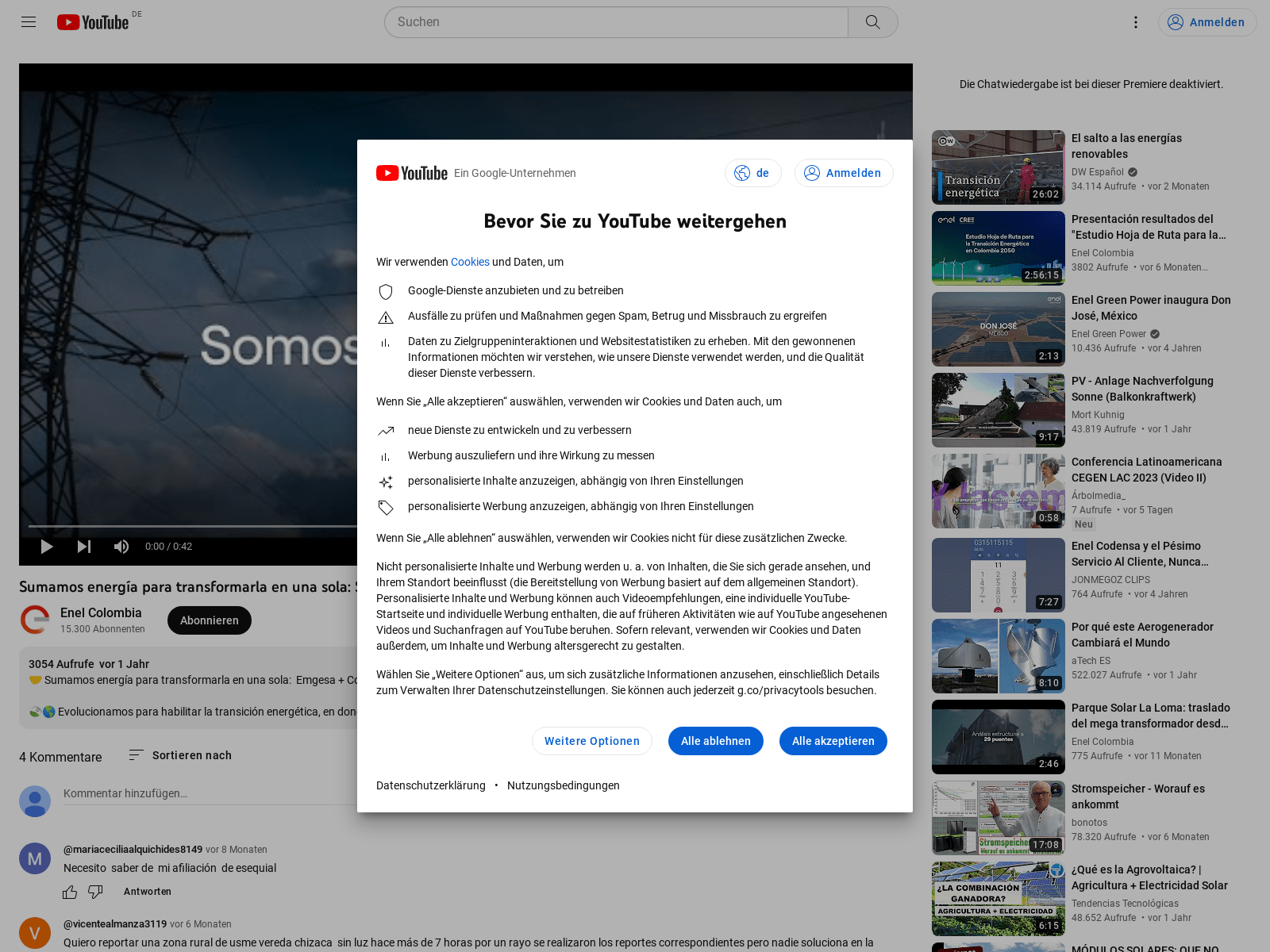Click the Abonnieren button
Screen dimensions: 1270x952
210,620
